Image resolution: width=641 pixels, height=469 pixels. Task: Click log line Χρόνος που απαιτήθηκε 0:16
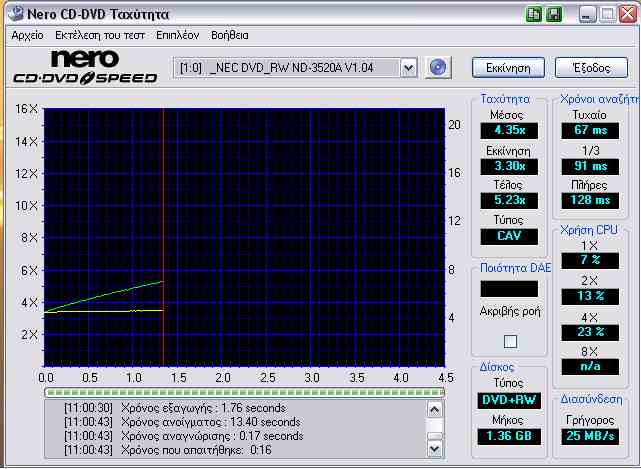pos(168,450)
